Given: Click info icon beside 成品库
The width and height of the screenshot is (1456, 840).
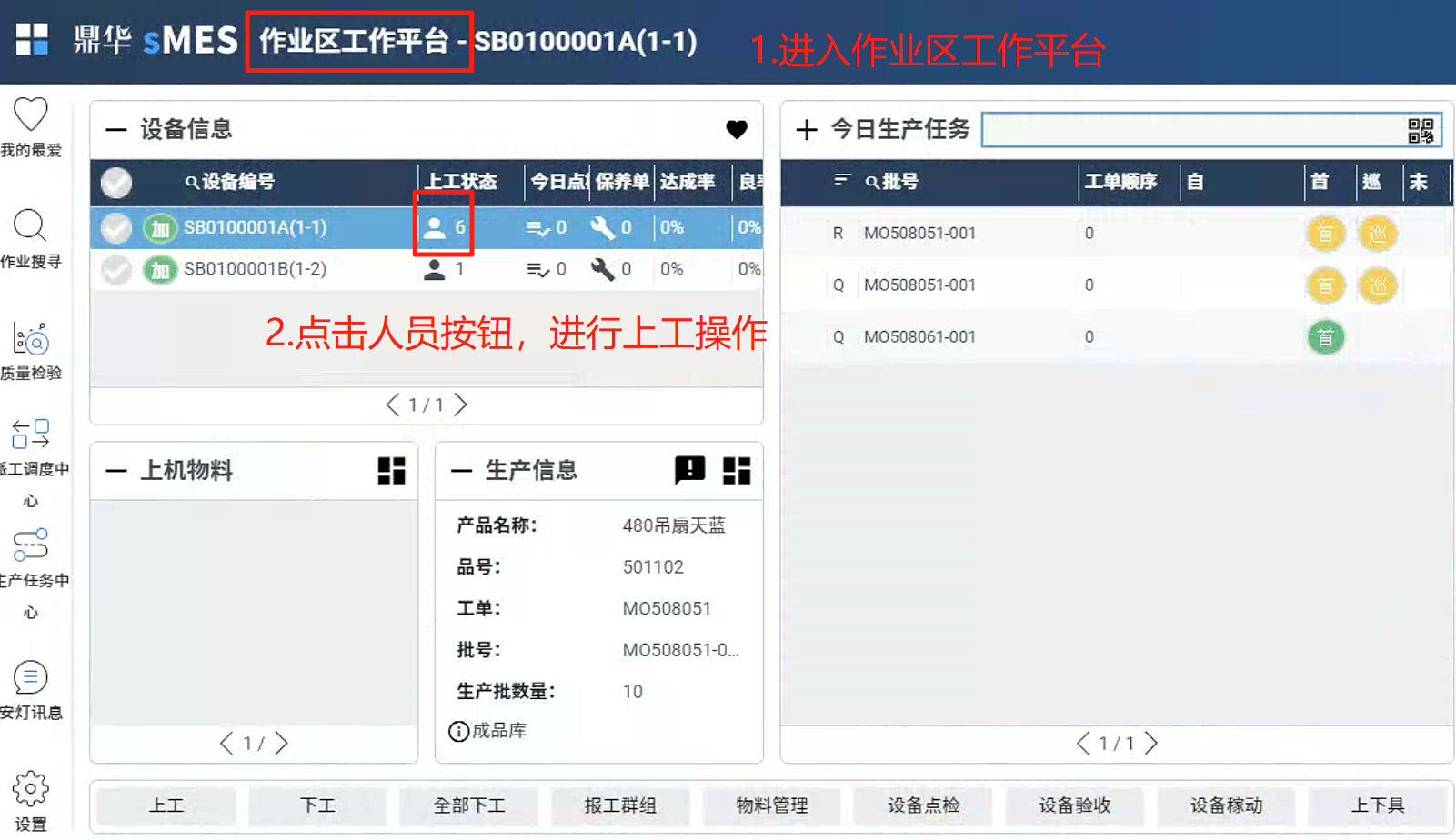Looking at the screenshot, I should tap(459, 731).
